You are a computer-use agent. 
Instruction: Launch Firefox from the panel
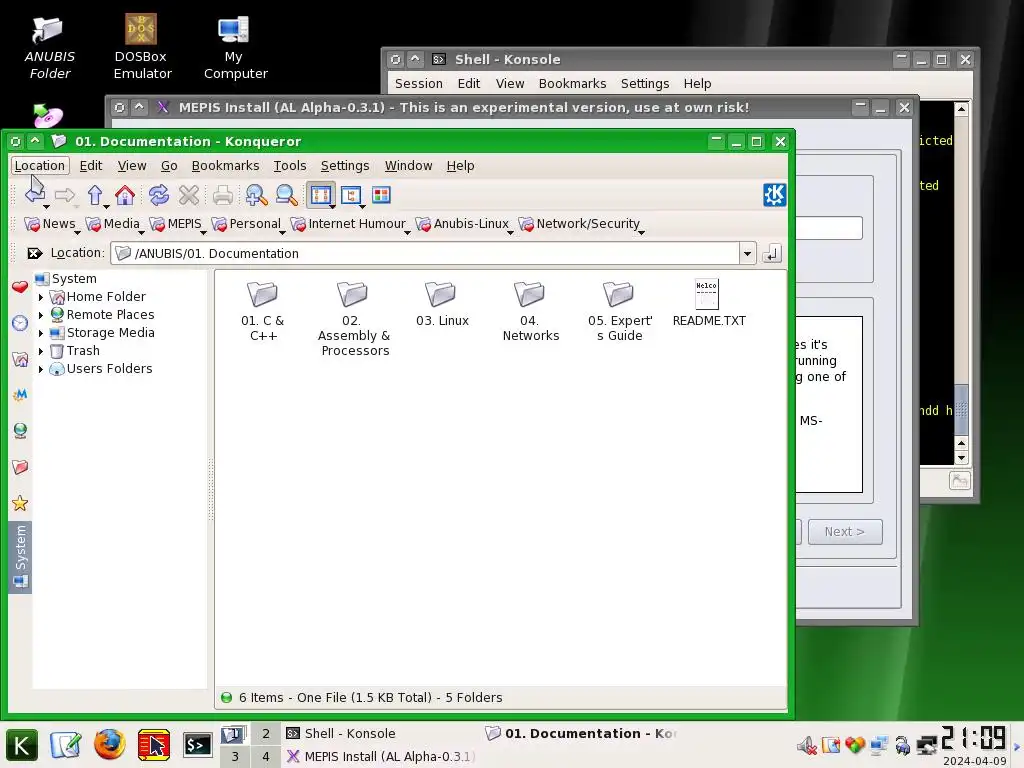coord(109,744)
